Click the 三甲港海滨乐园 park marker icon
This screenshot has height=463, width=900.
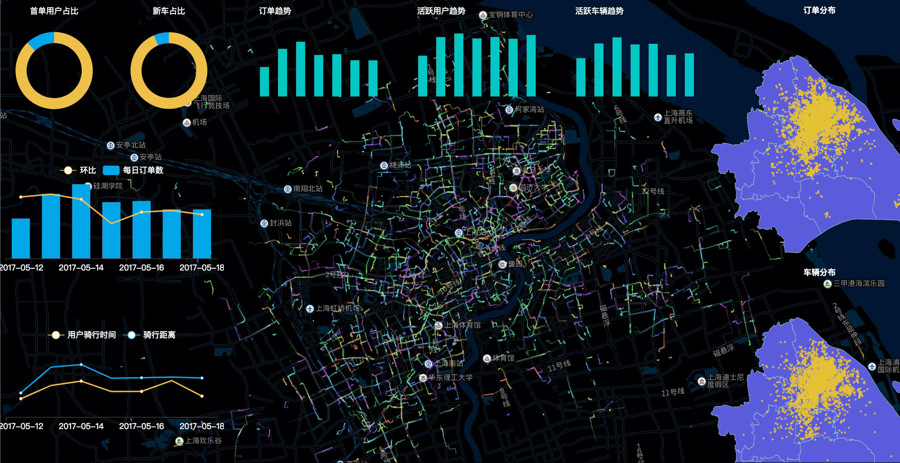click(x=827, y=283)
